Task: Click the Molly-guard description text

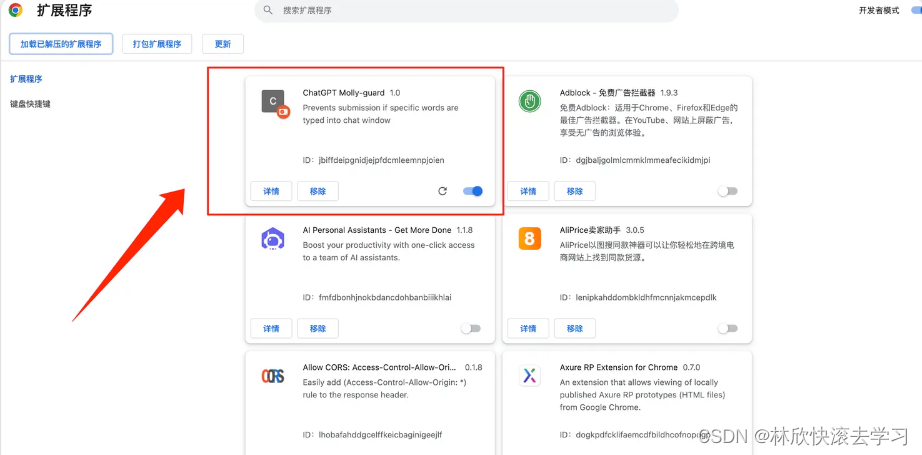Action: click(x=380, y=114)
